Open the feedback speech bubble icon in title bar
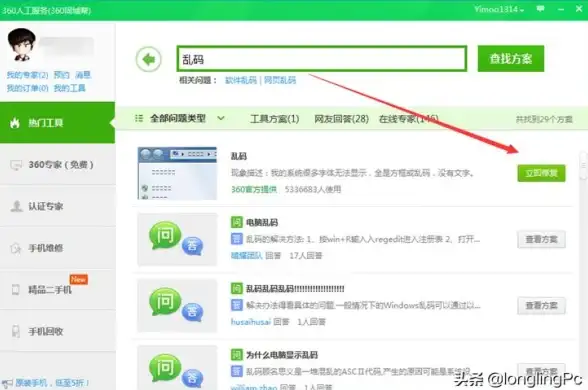Viewport: 588px width, 390px height. [540, 9]
